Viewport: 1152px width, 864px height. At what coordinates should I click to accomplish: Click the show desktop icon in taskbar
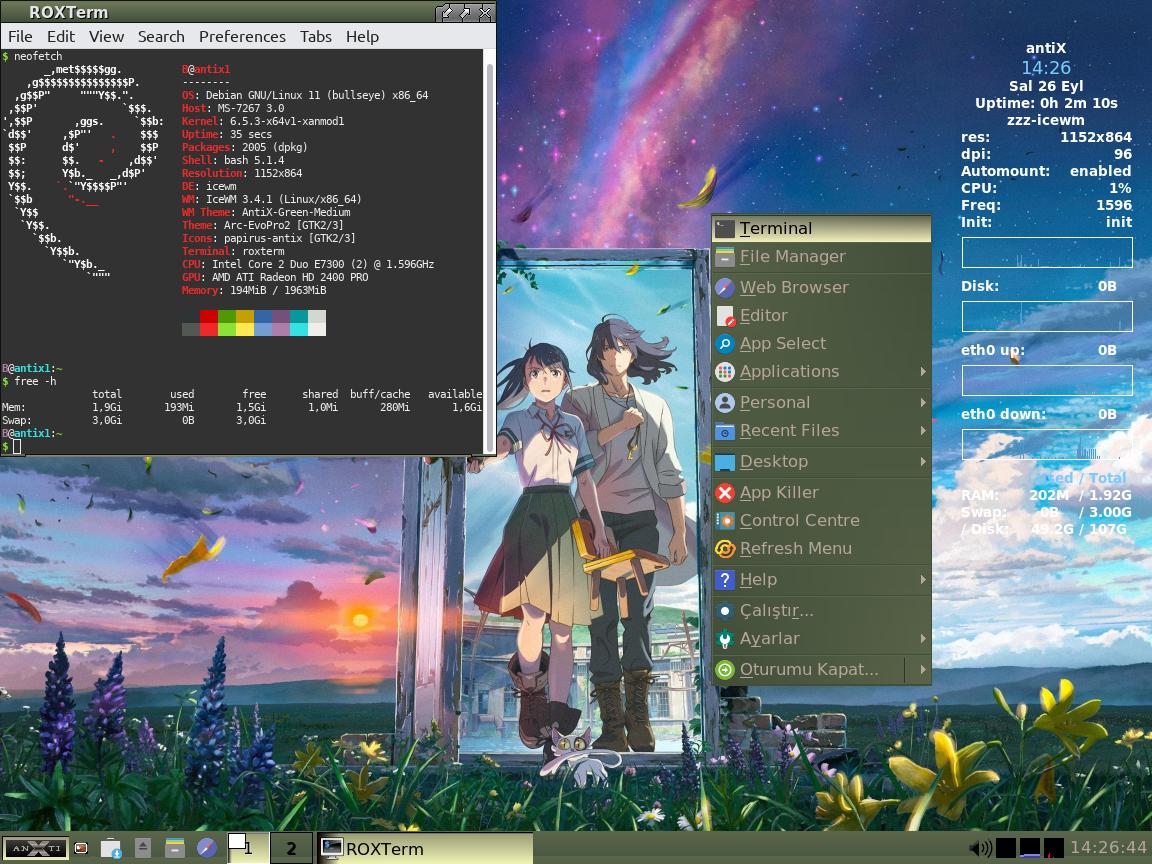pos(82,848)
